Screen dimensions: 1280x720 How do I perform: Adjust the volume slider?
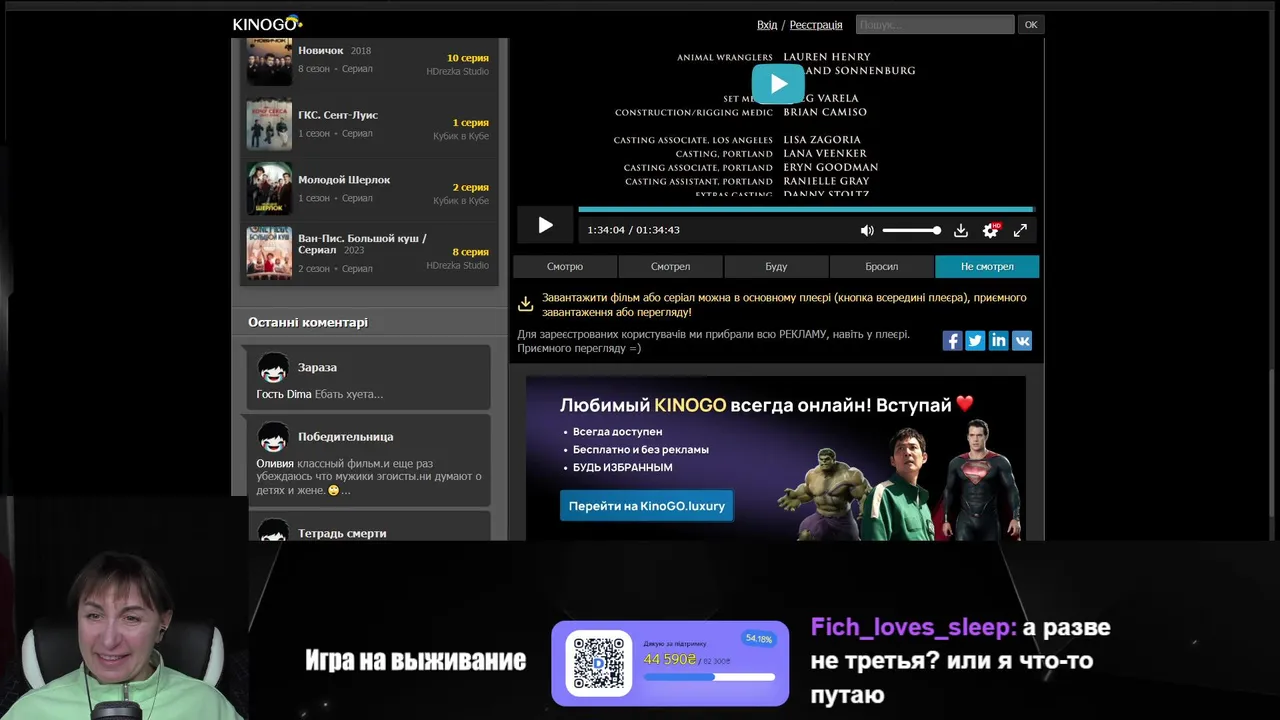pos(911,230)
